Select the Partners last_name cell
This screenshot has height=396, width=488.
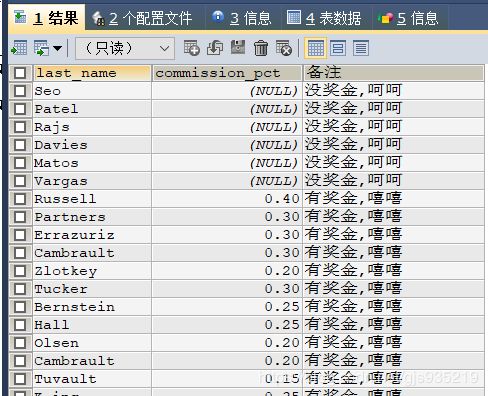coord(92,217)
